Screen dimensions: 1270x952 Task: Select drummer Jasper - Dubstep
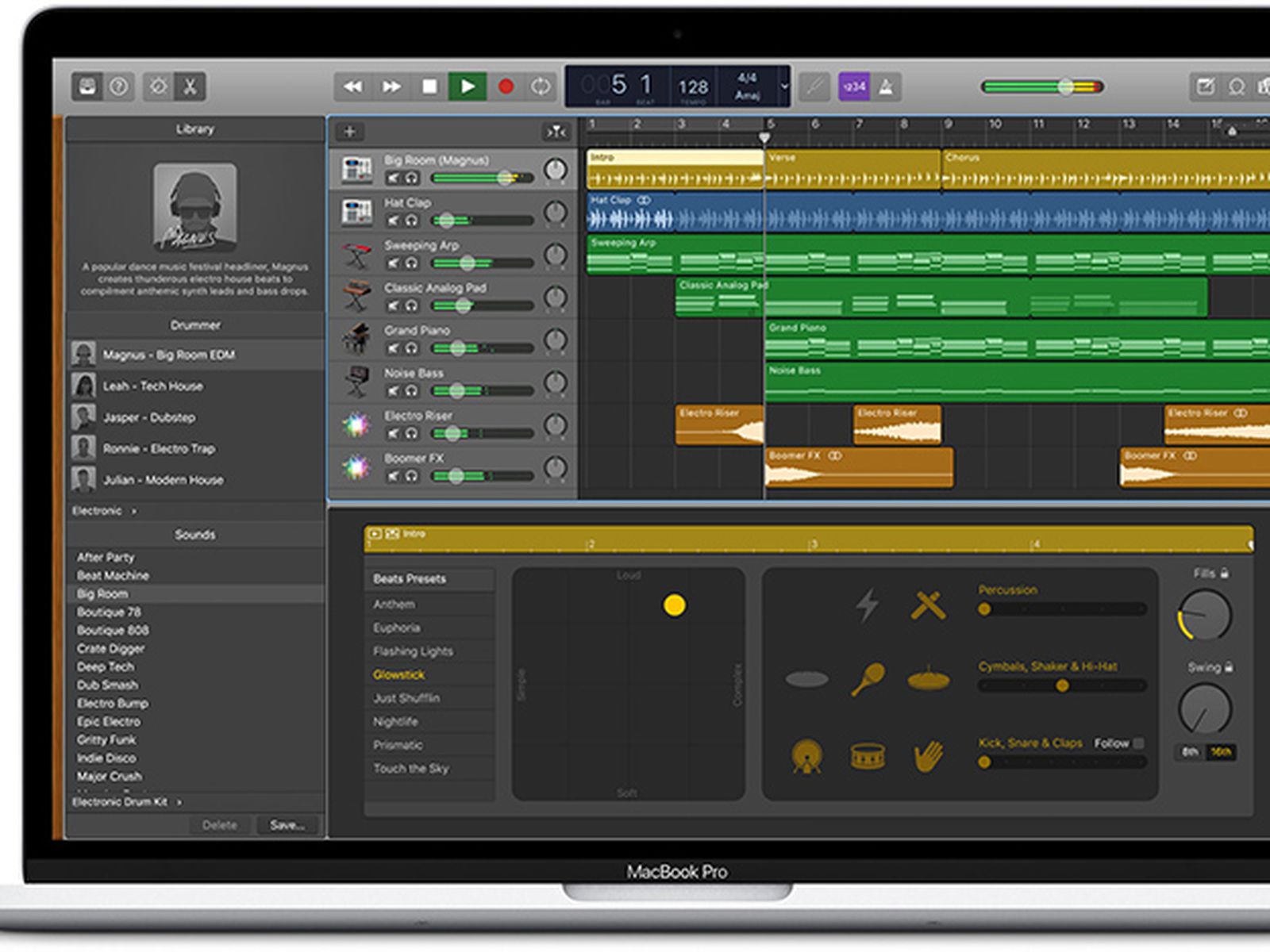[x=194, y=417]
